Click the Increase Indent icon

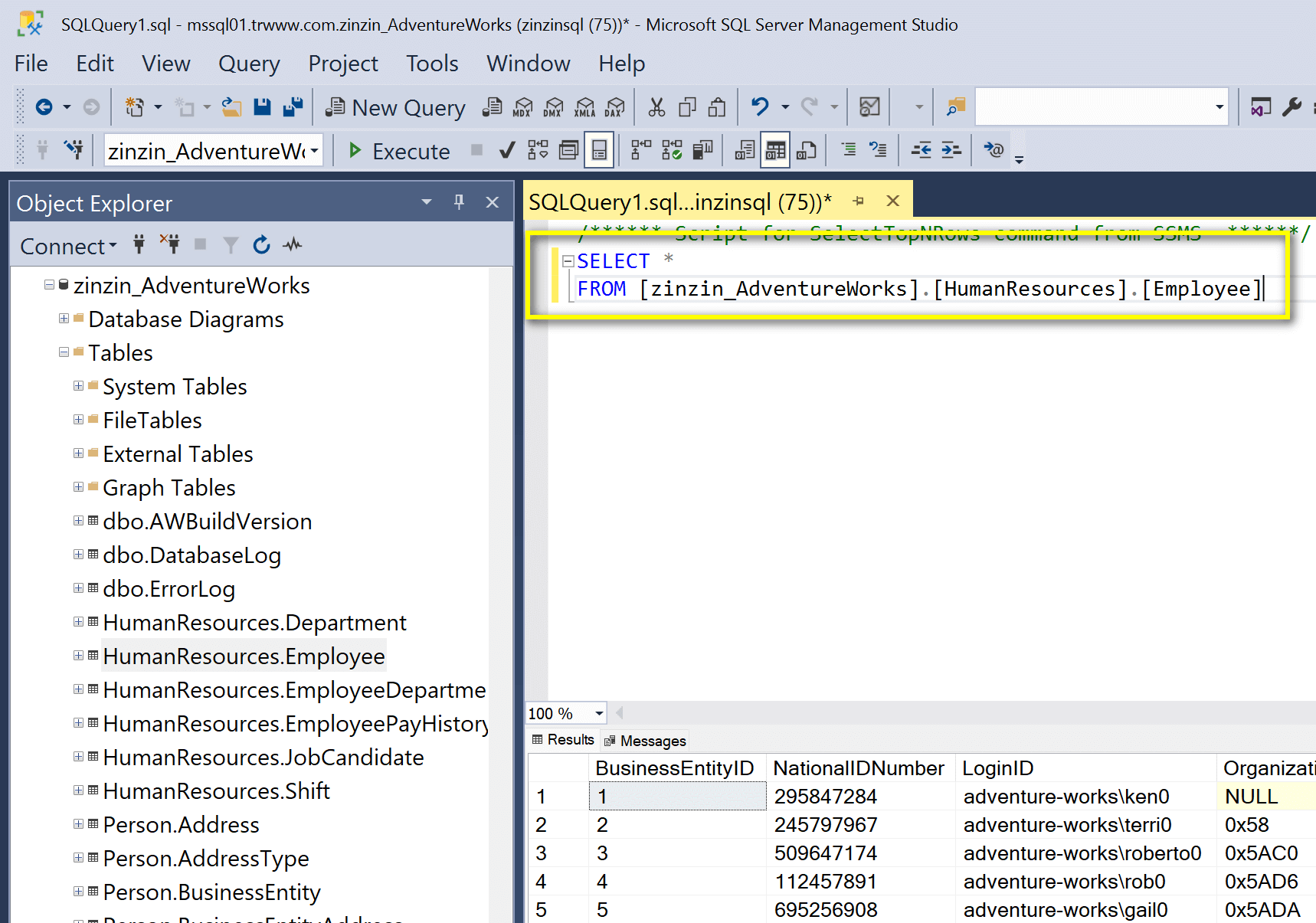[951, 150]
